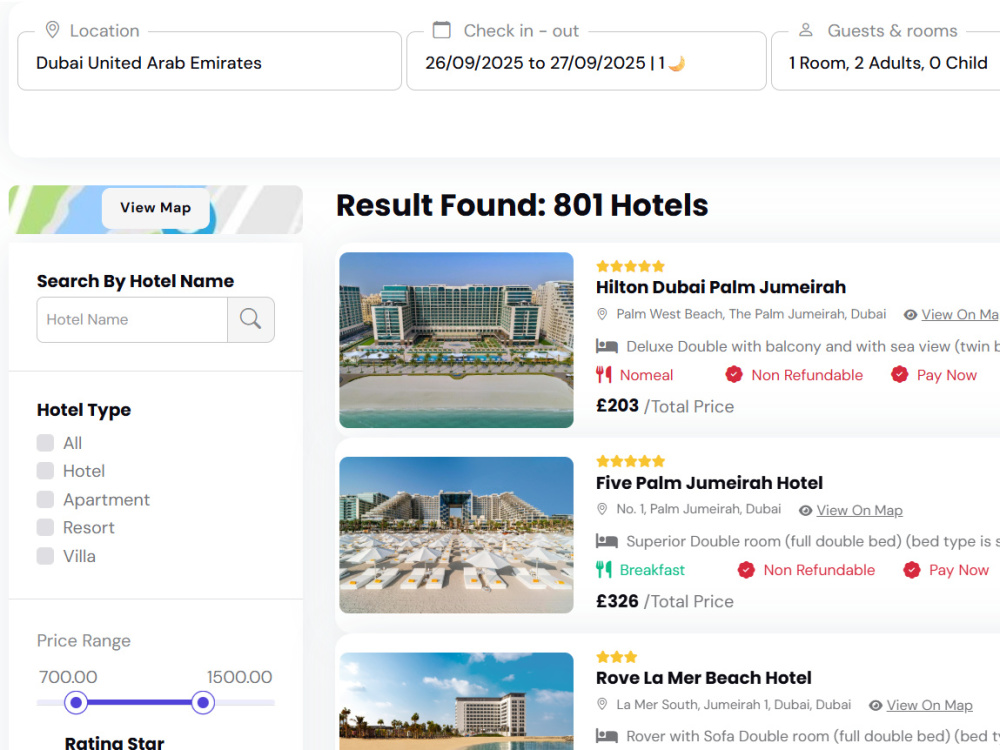Click the red Nomeal fork-knife icon
This screenshot has width=1000, height=750.
click(603, 374)
